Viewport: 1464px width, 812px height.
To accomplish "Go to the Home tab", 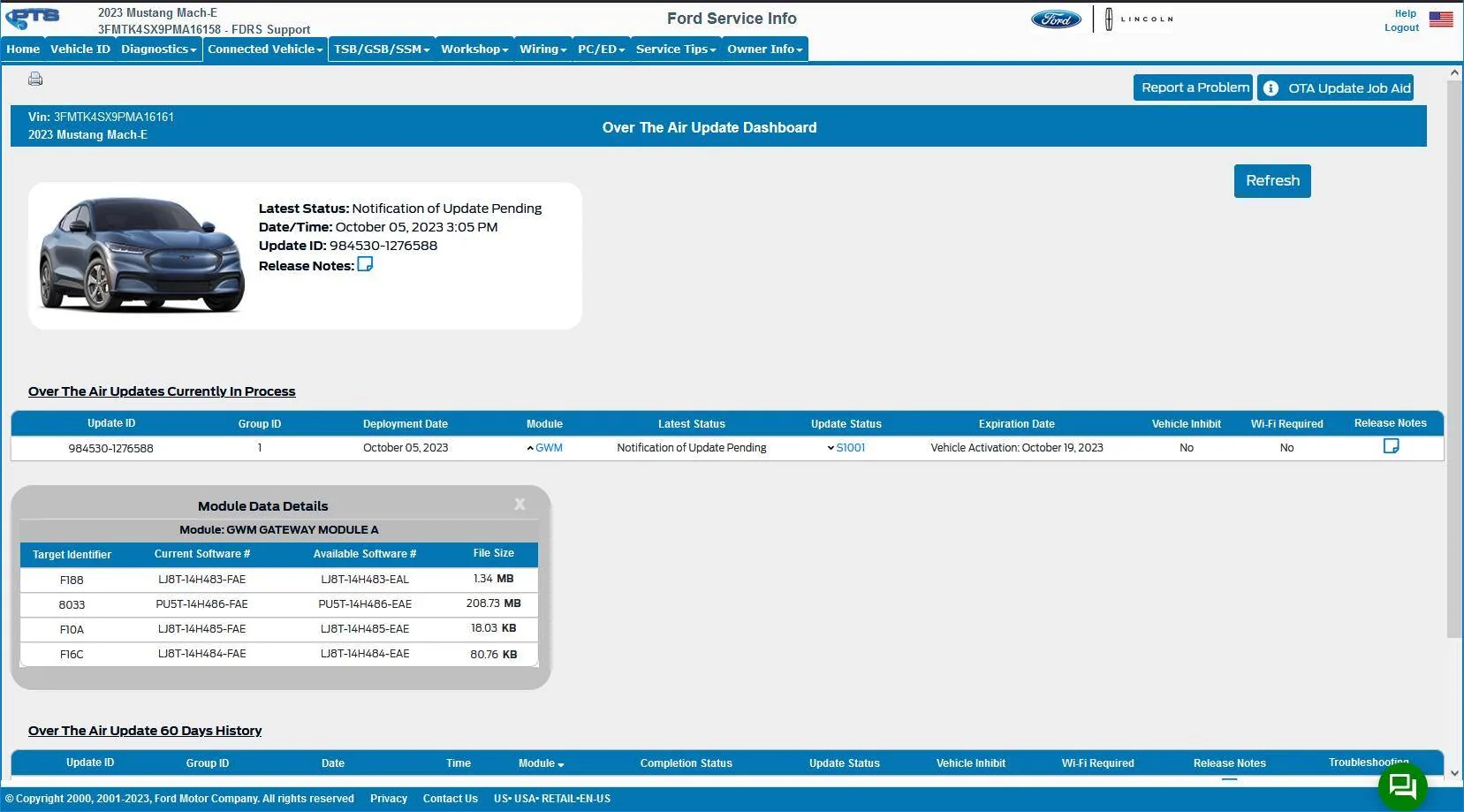I will click(23, 49).
